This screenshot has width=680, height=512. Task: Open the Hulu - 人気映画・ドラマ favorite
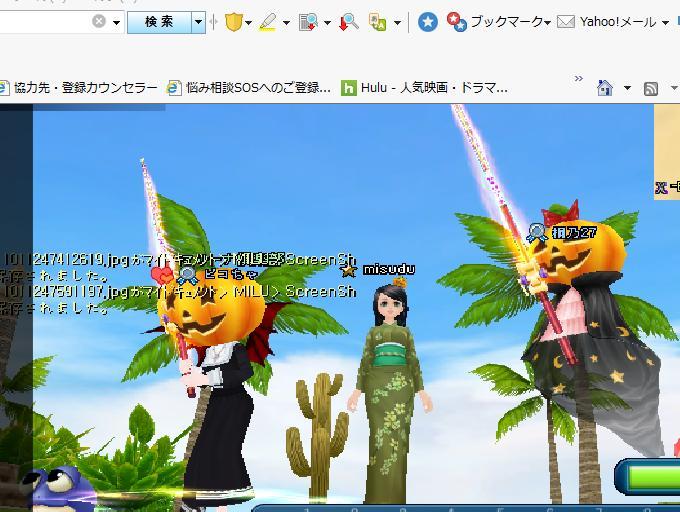(x=424, y=88)
